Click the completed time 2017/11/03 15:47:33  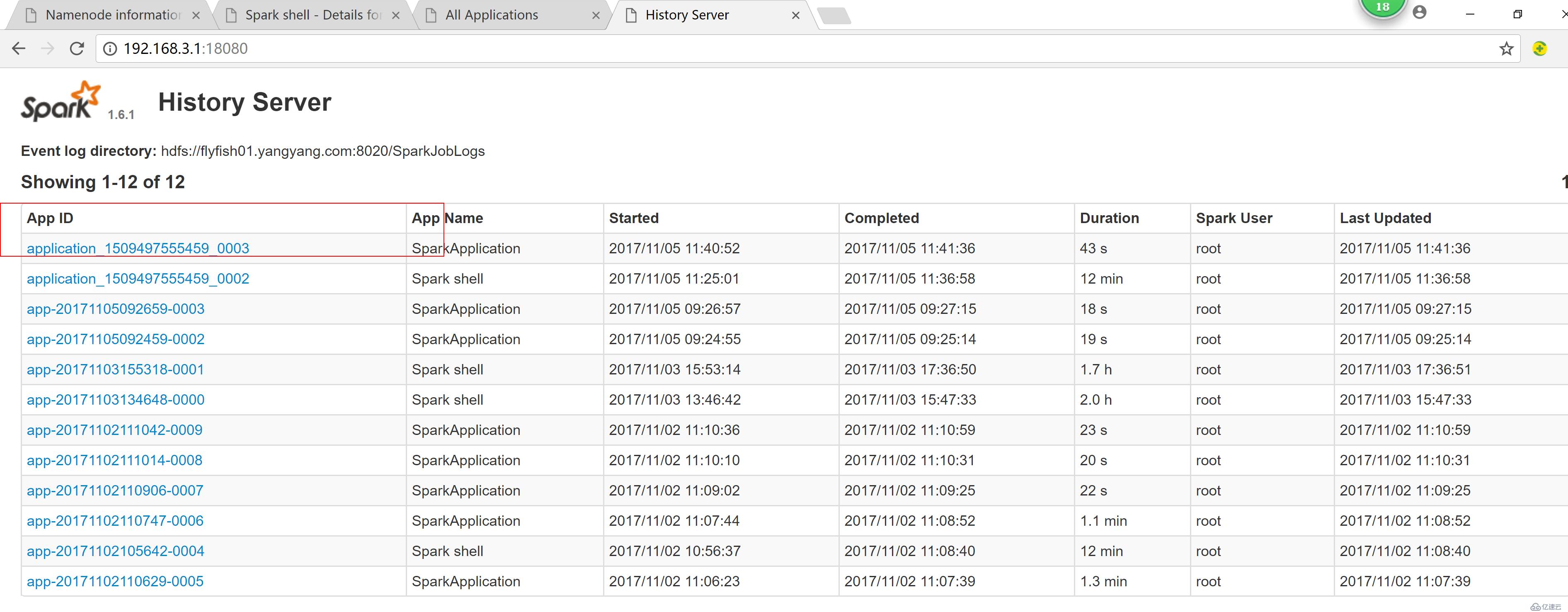click(x=910, y=400)
